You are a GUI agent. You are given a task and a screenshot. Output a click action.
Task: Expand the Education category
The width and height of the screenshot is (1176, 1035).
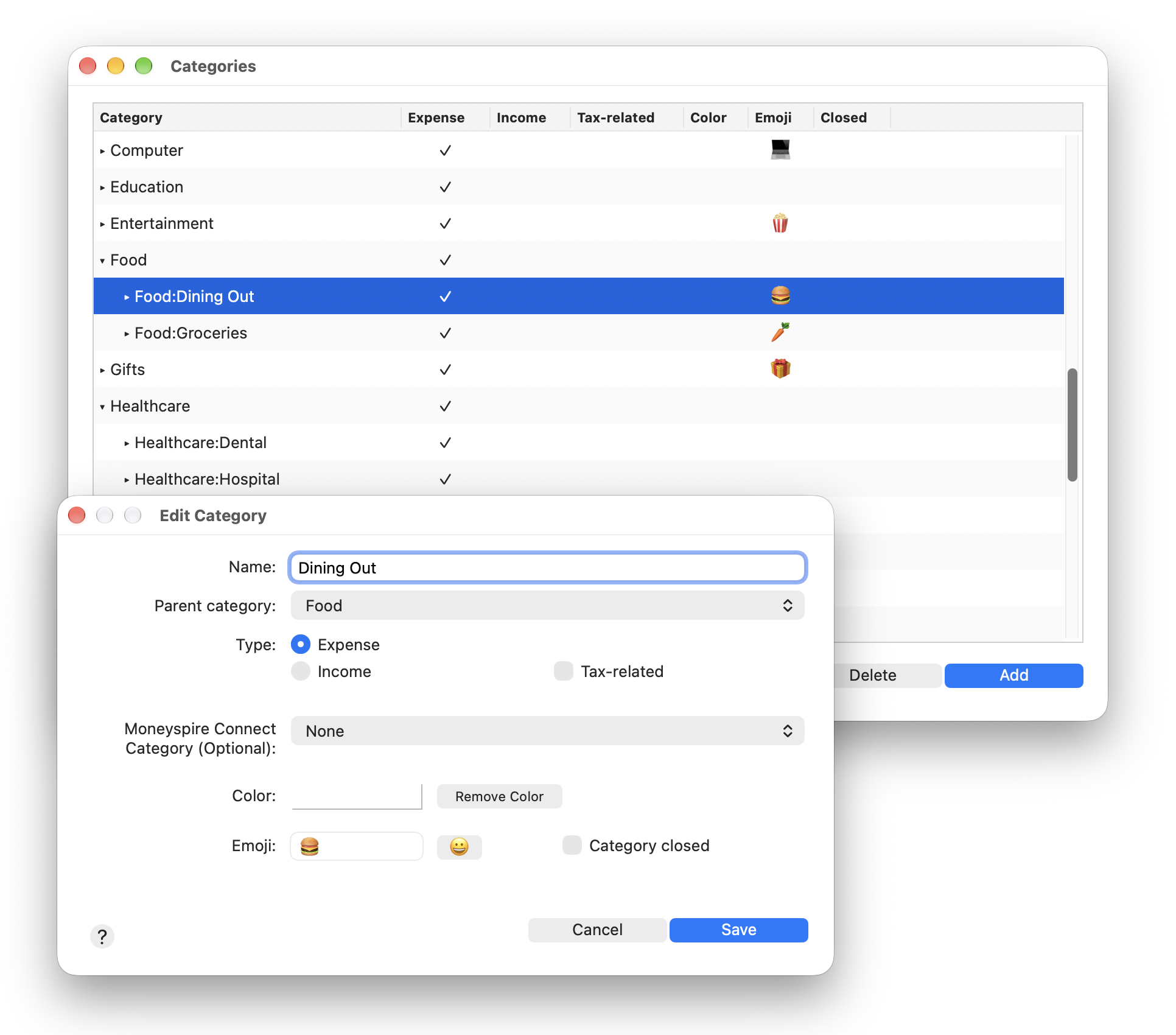coord(102,188)
